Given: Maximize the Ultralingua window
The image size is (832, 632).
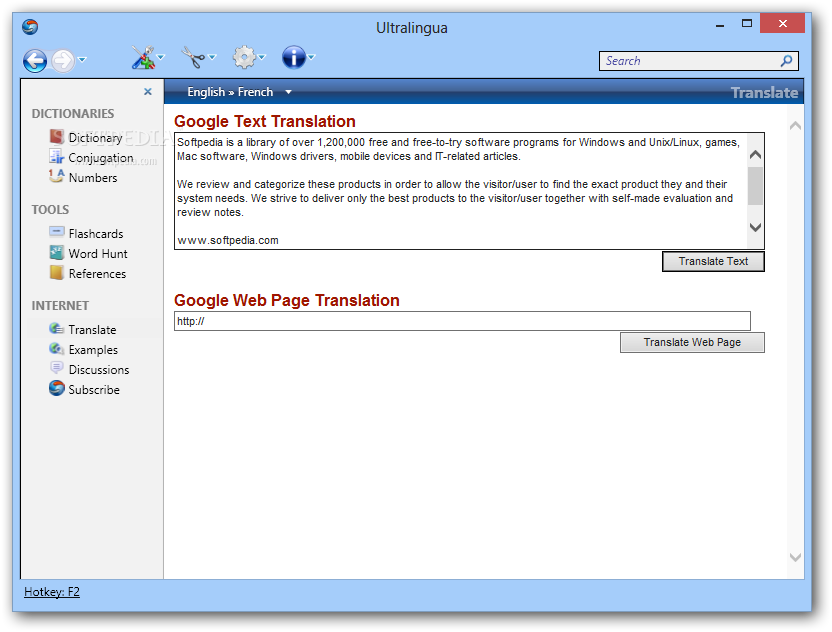Looking at the screenshot, I should (747, 23).
